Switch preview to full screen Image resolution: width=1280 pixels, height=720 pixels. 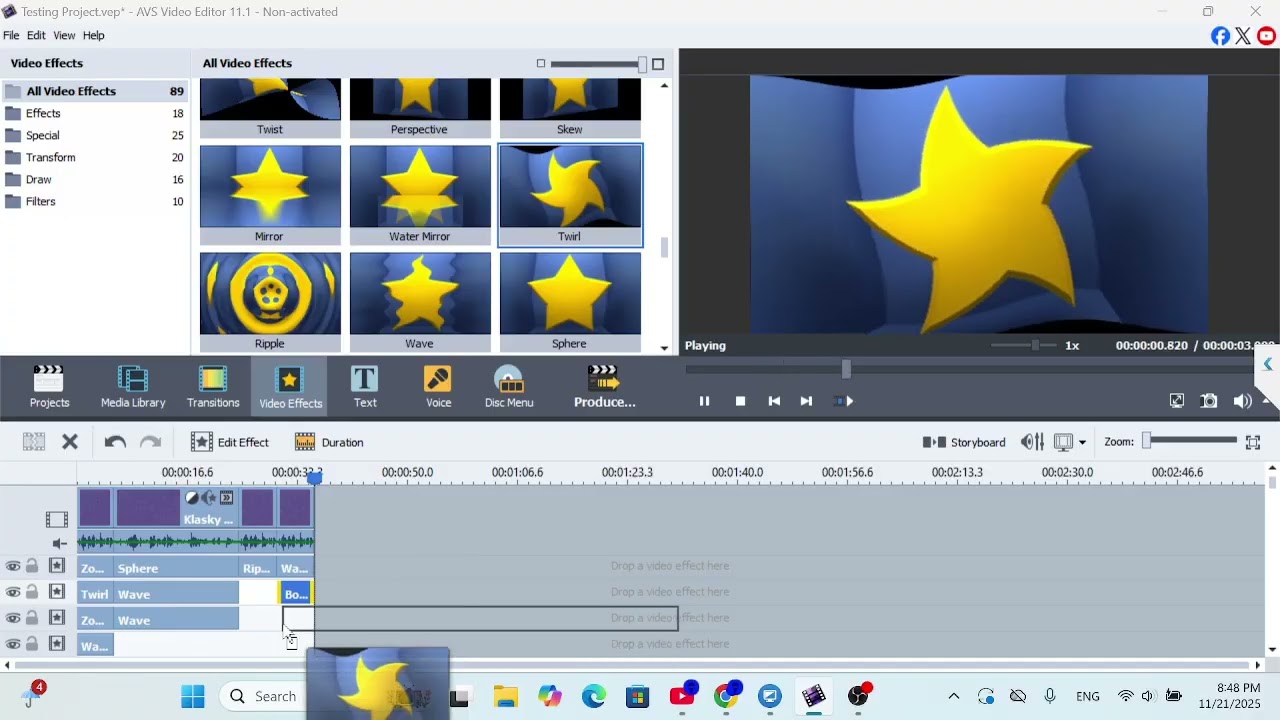click(1177, 401)
